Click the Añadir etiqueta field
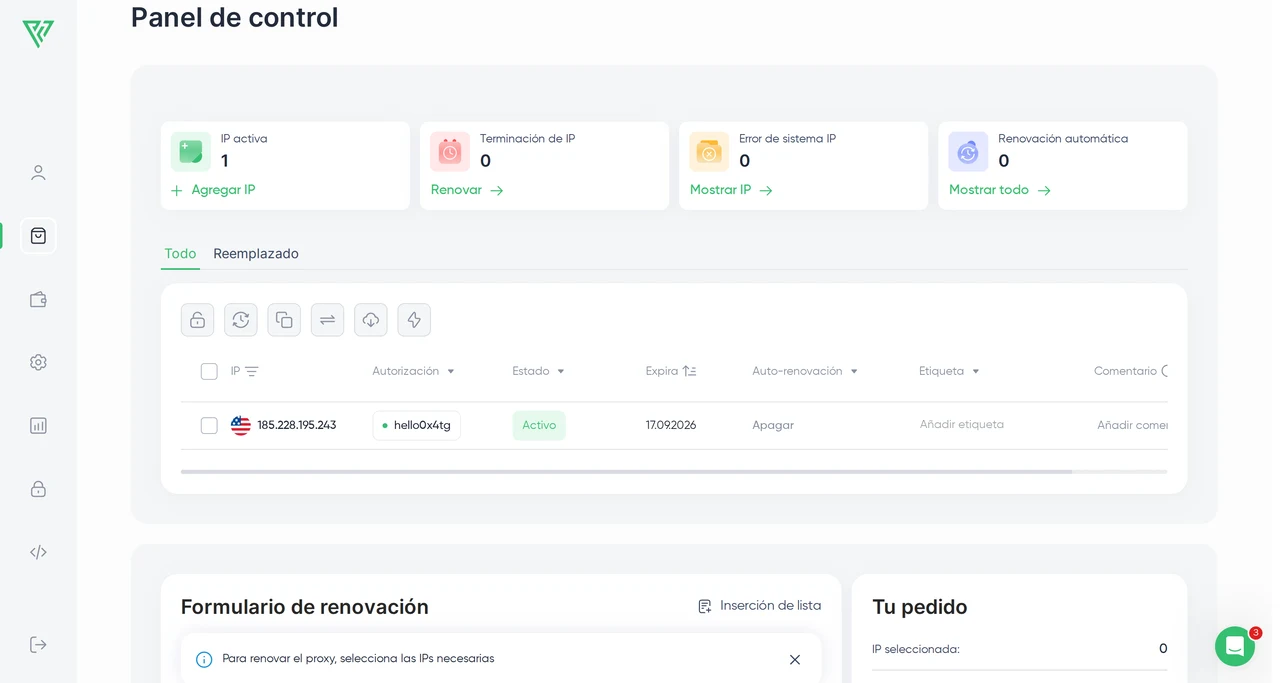1280x683 pixels. click(x=962, y=425)
